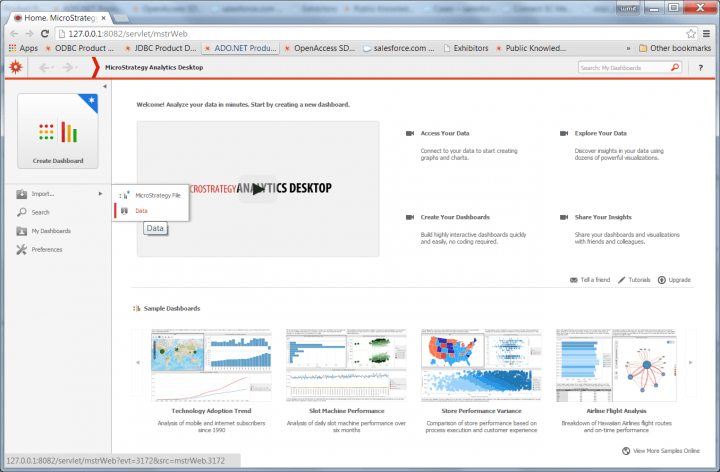Image resolution: width=720 pixels, height=472 pixels.
Task: Open the Preferences sidebar item
Action: pos(46,250)
